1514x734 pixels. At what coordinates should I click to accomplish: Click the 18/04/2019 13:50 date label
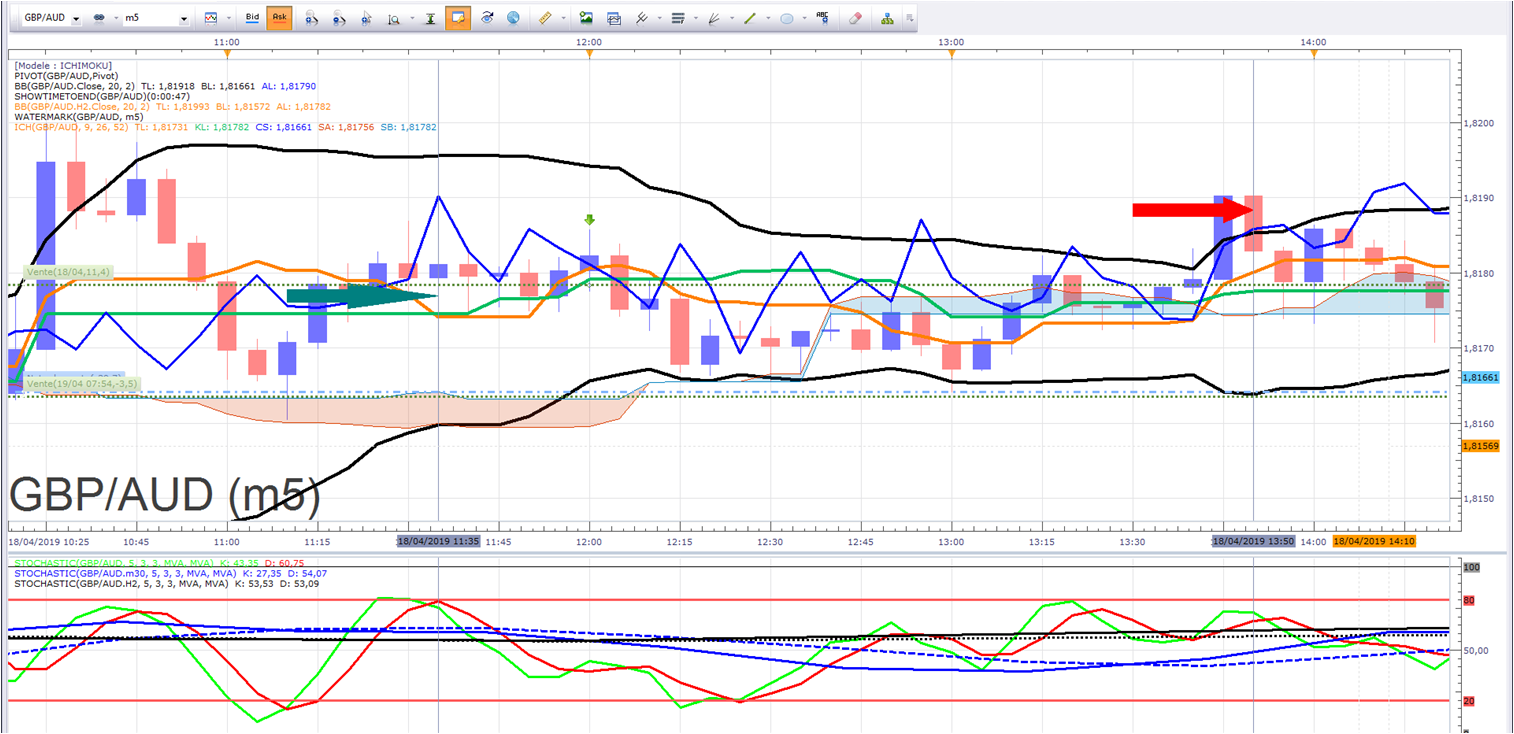pos(1253,541)
